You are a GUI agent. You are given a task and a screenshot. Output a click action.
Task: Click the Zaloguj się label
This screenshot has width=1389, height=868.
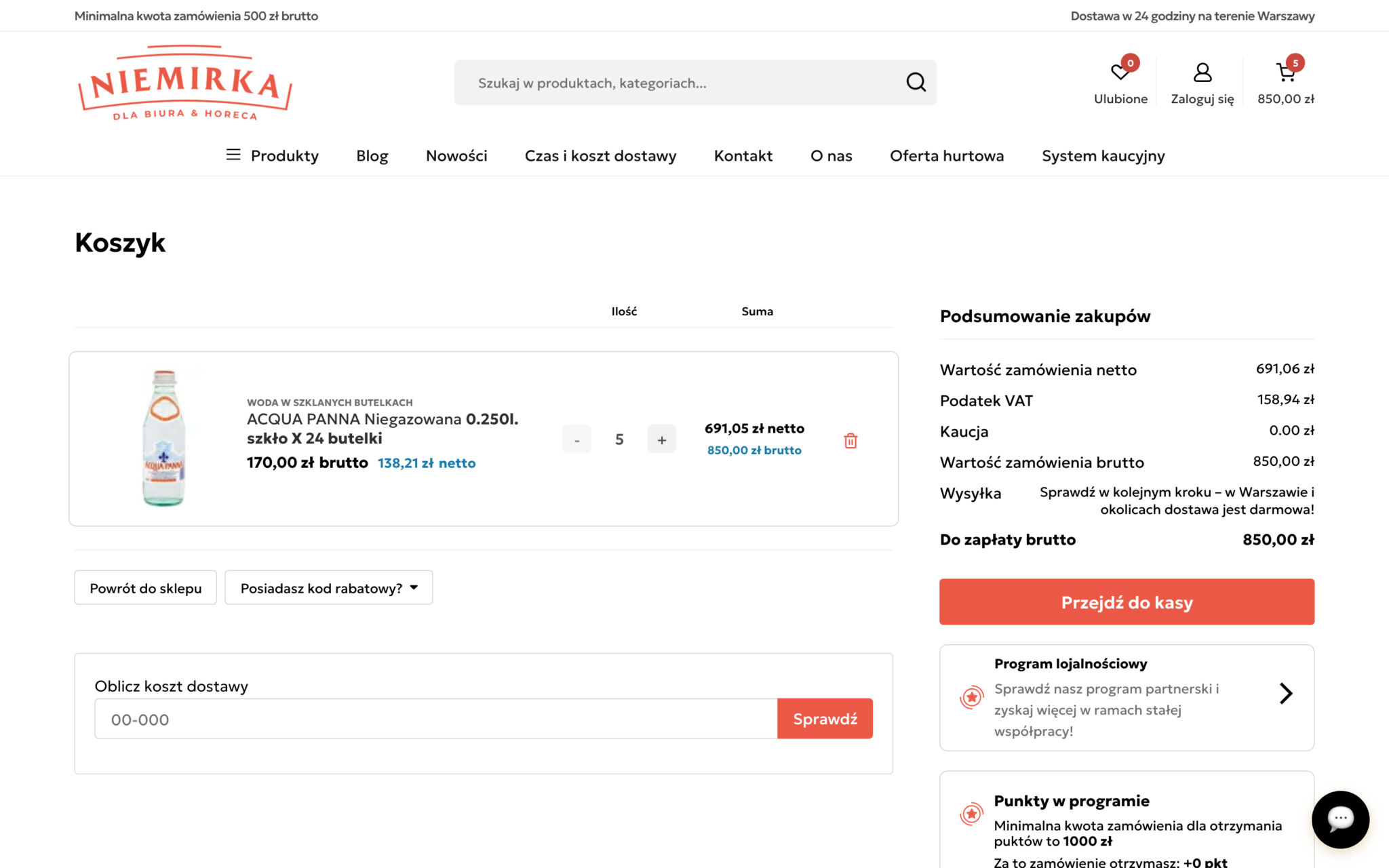pyautogui.click(x=1202, y=99)
